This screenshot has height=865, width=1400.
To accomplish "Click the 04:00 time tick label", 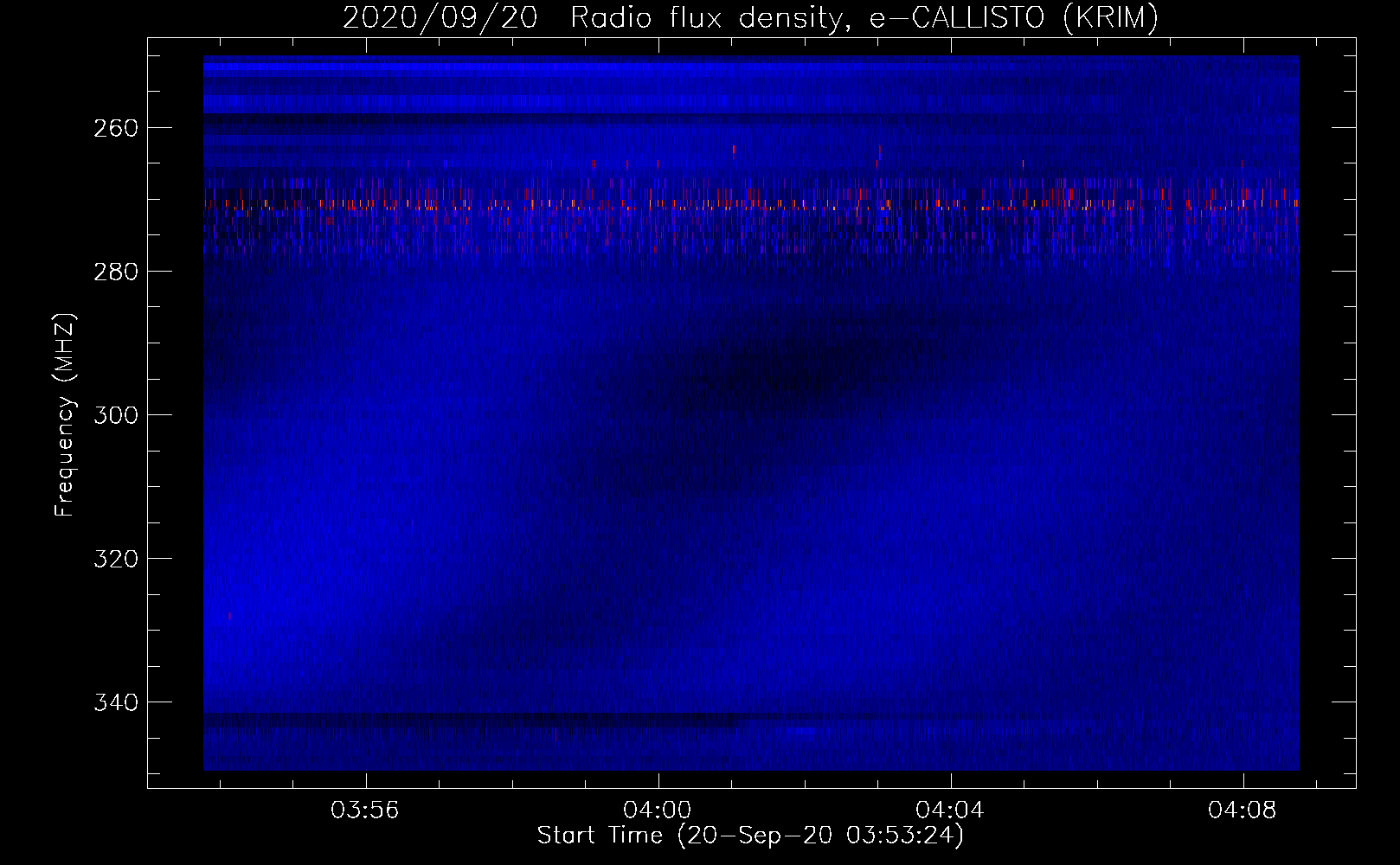I will coord(658,810).
